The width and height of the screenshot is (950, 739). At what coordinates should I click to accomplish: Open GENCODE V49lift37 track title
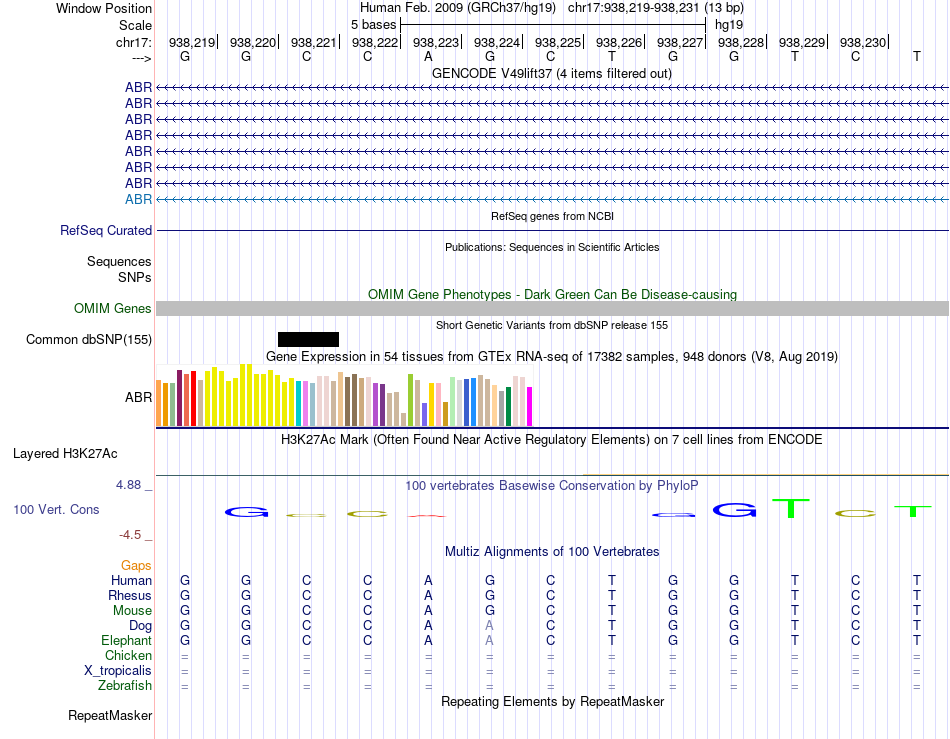coord(551,73)
